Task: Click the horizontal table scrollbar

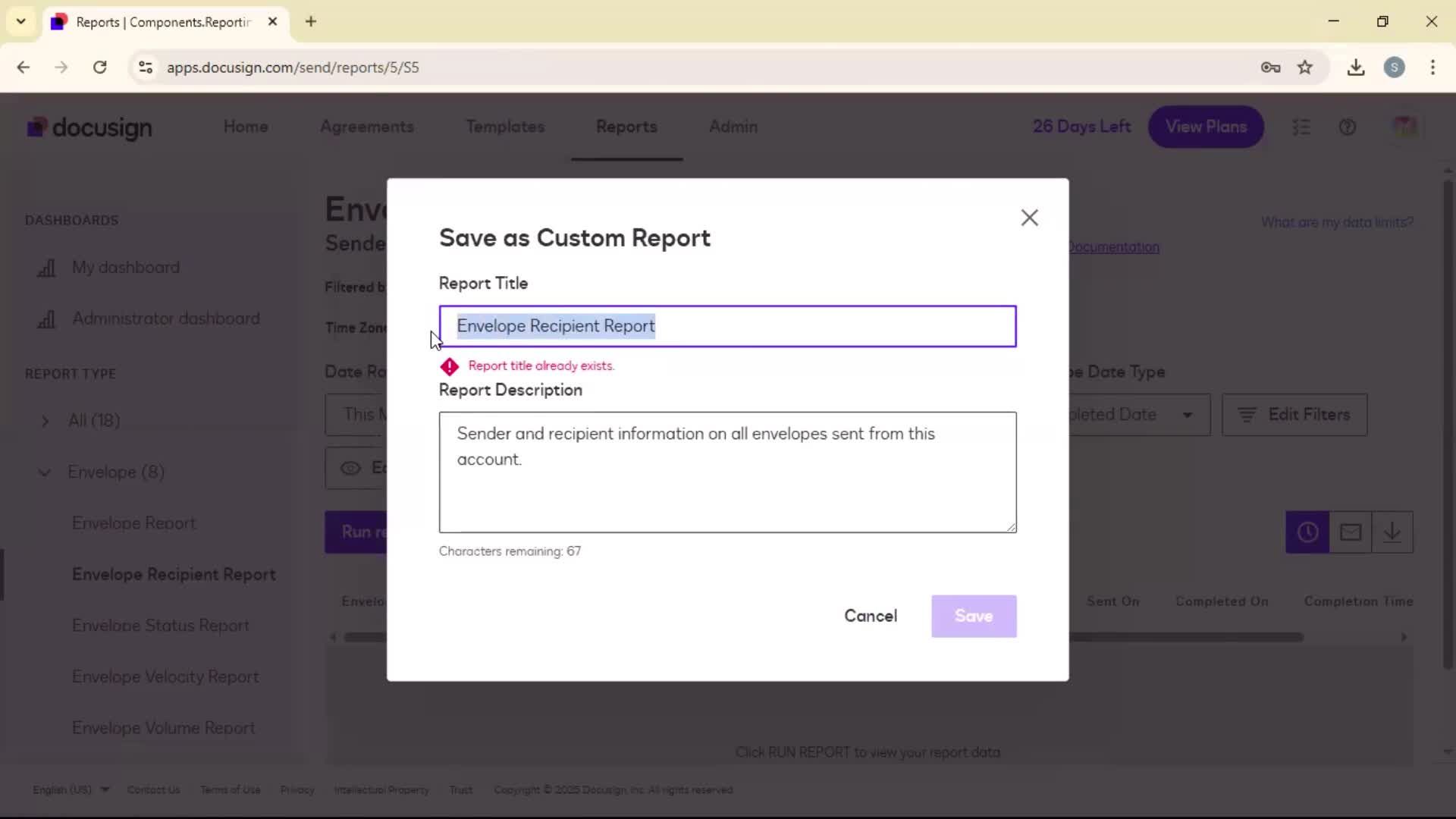Action: [823, 637]
